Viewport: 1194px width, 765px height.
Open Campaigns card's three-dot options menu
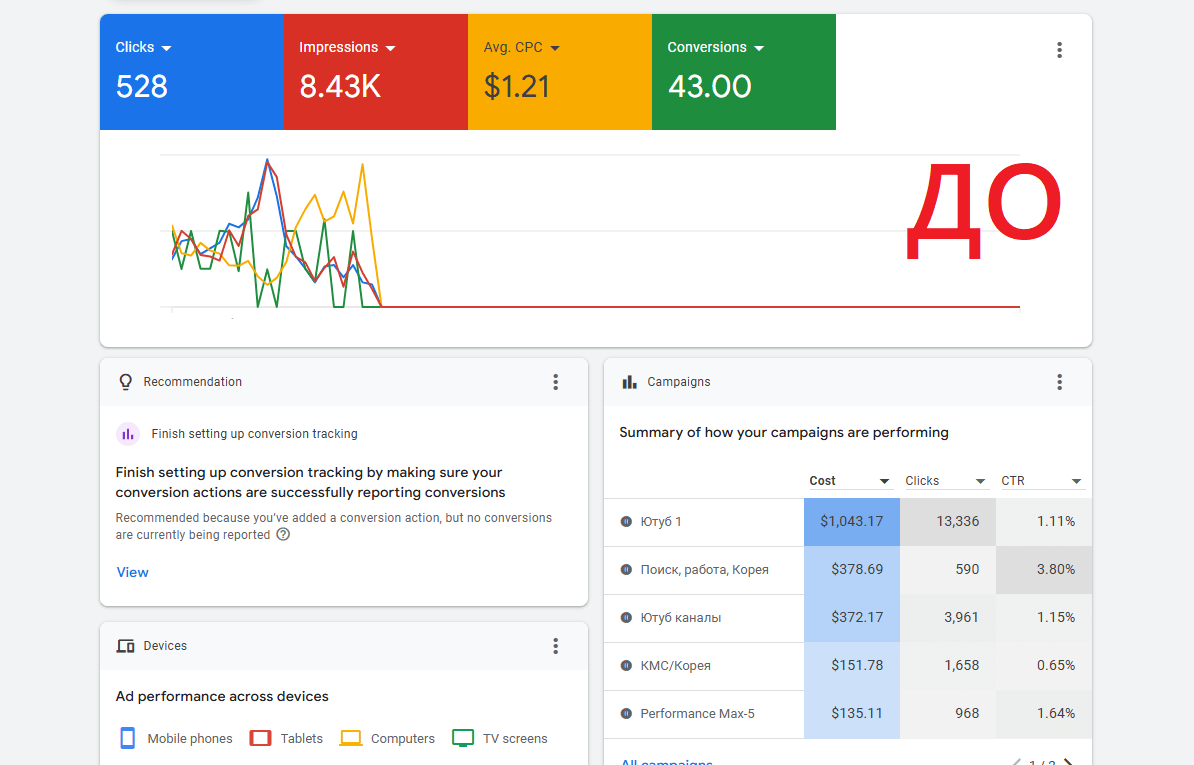tap(1059, 382)
